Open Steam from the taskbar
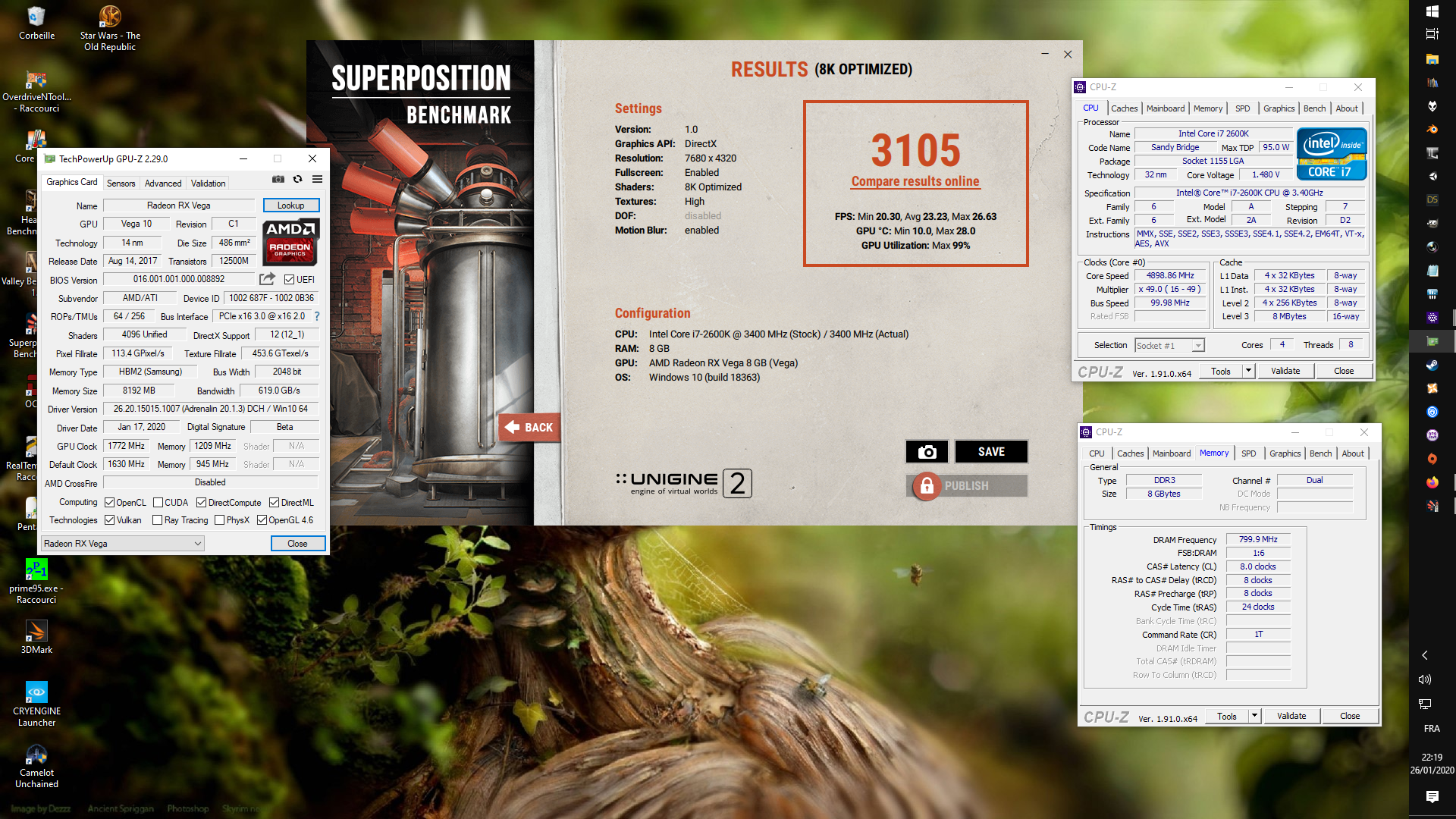Screen dimensions: 1456x819 click(1432, 365)
